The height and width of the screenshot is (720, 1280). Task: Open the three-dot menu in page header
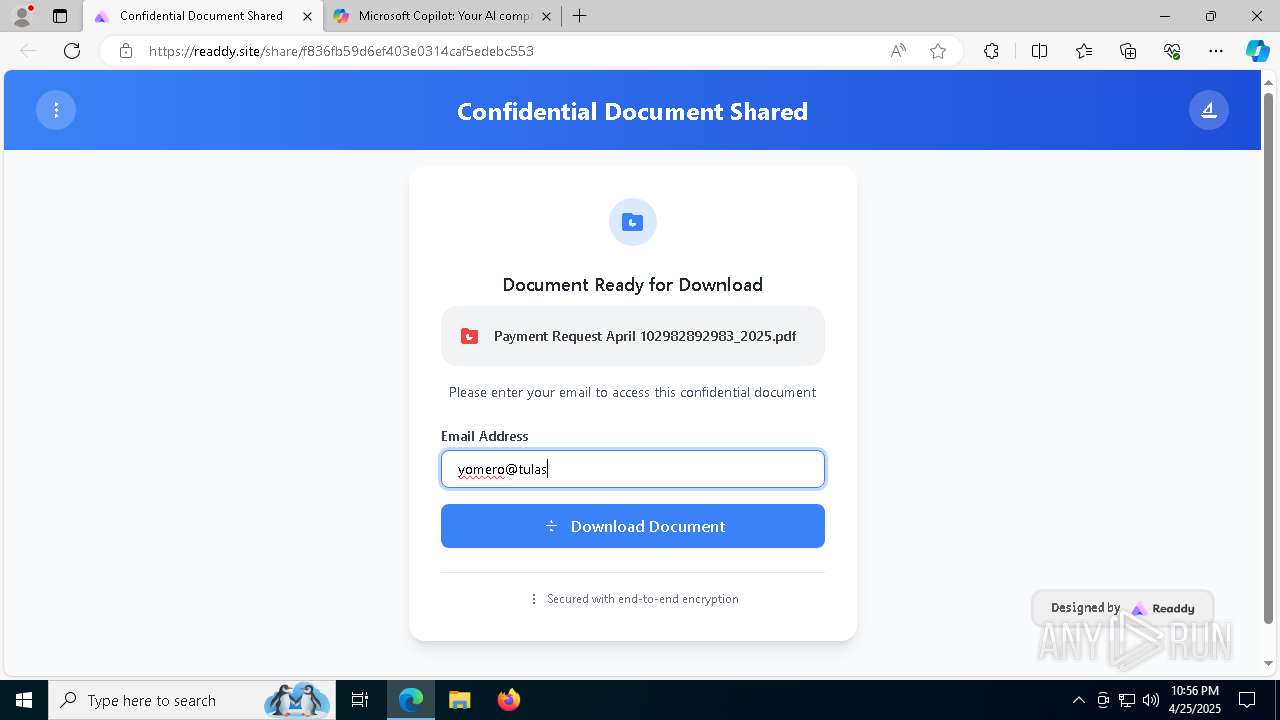point(56,110)
